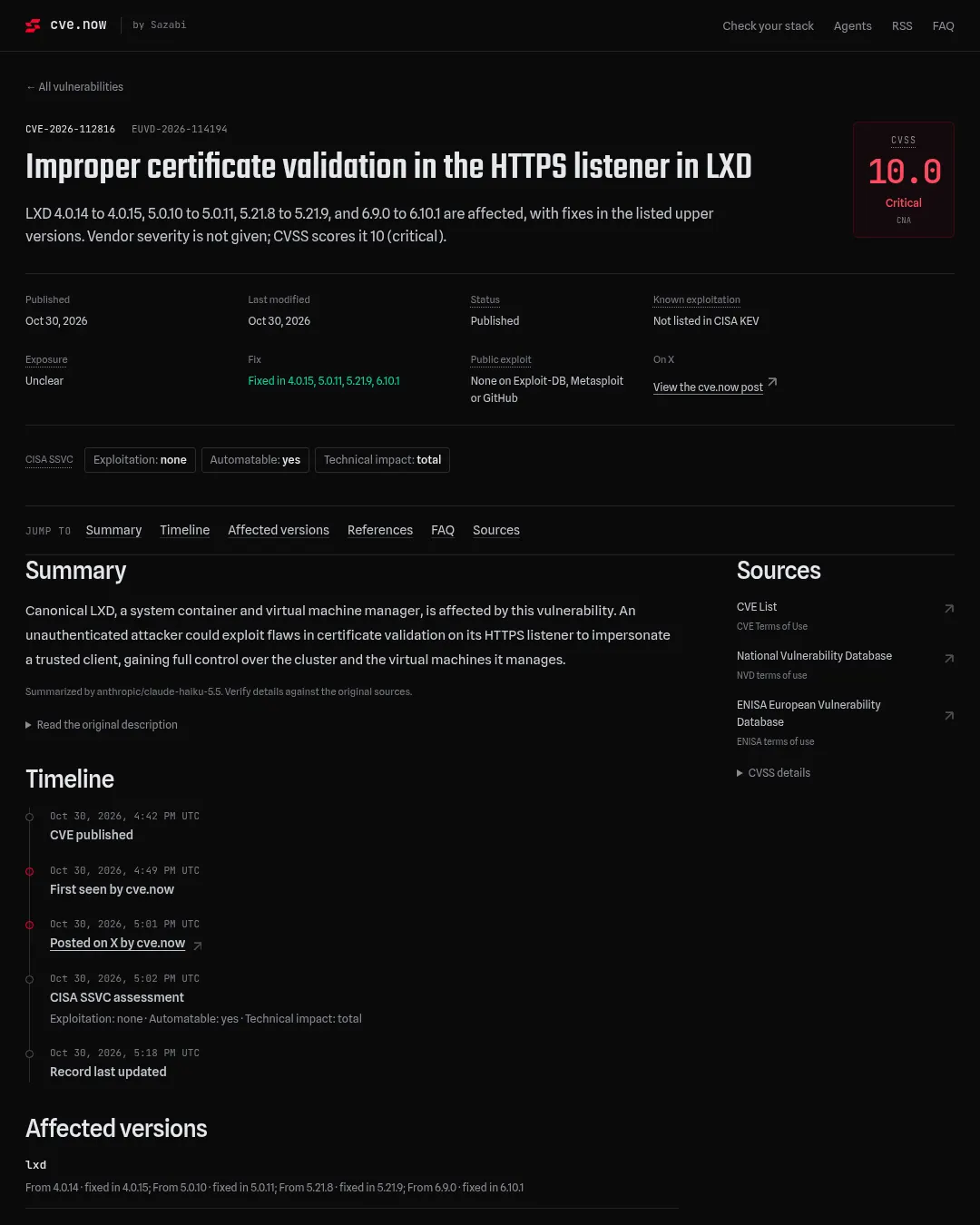Click EUVD-2026-114194 identifier
Viewport: 980px width, 1225px height.
click(180, 130)
